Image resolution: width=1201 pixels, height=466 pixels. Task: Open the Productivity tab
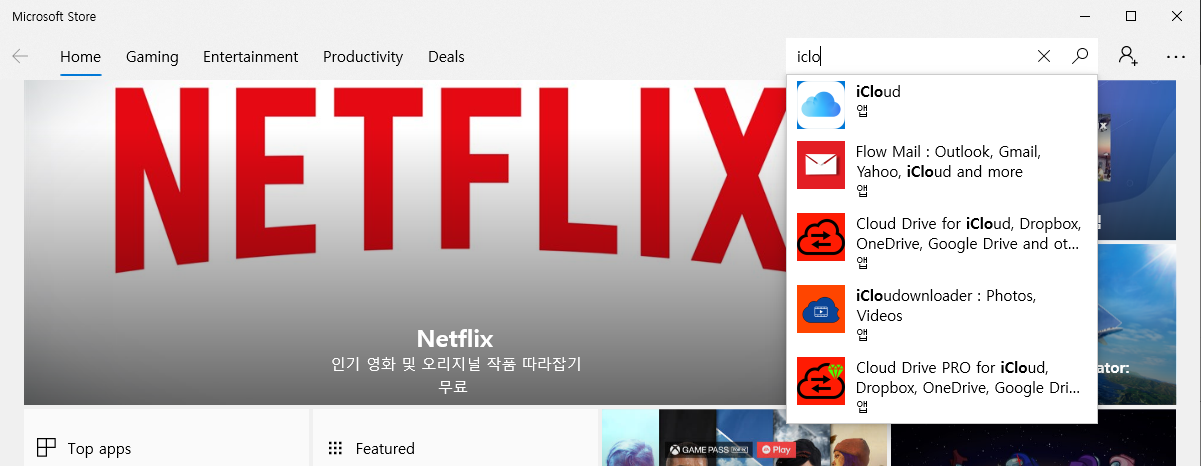coord(363,57)
